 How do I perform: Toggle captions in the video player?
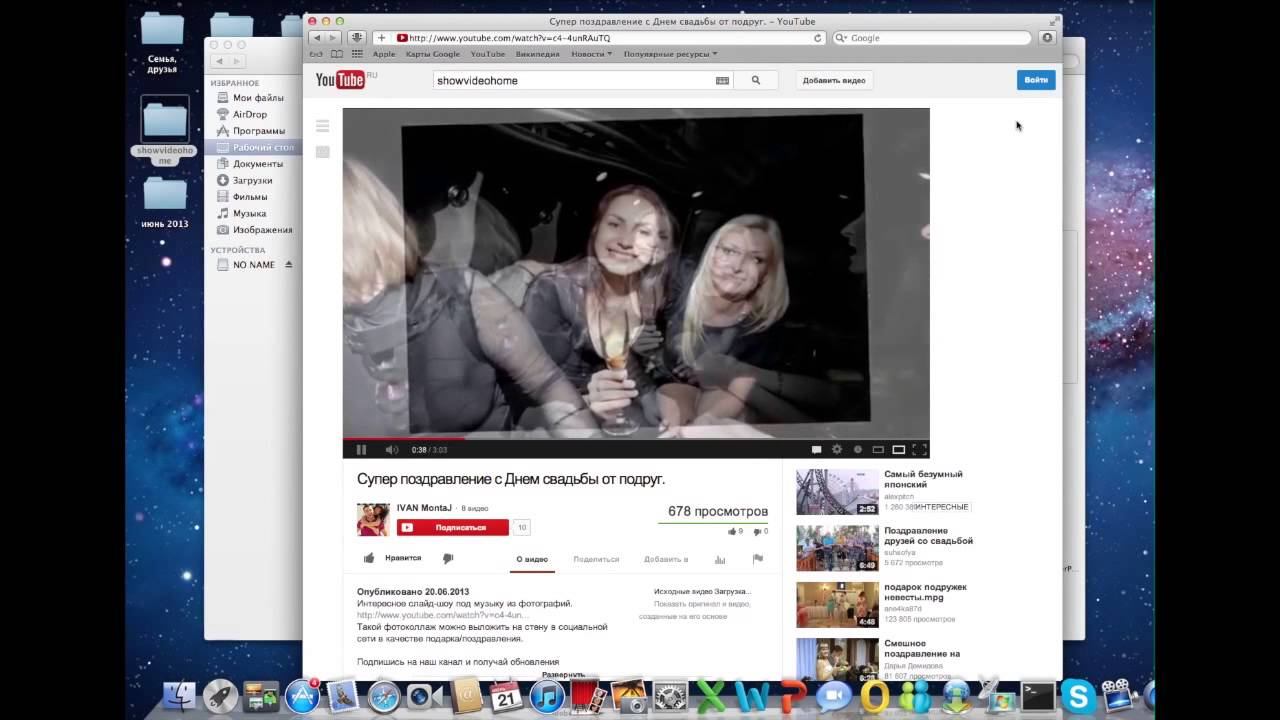click(816, 450)
